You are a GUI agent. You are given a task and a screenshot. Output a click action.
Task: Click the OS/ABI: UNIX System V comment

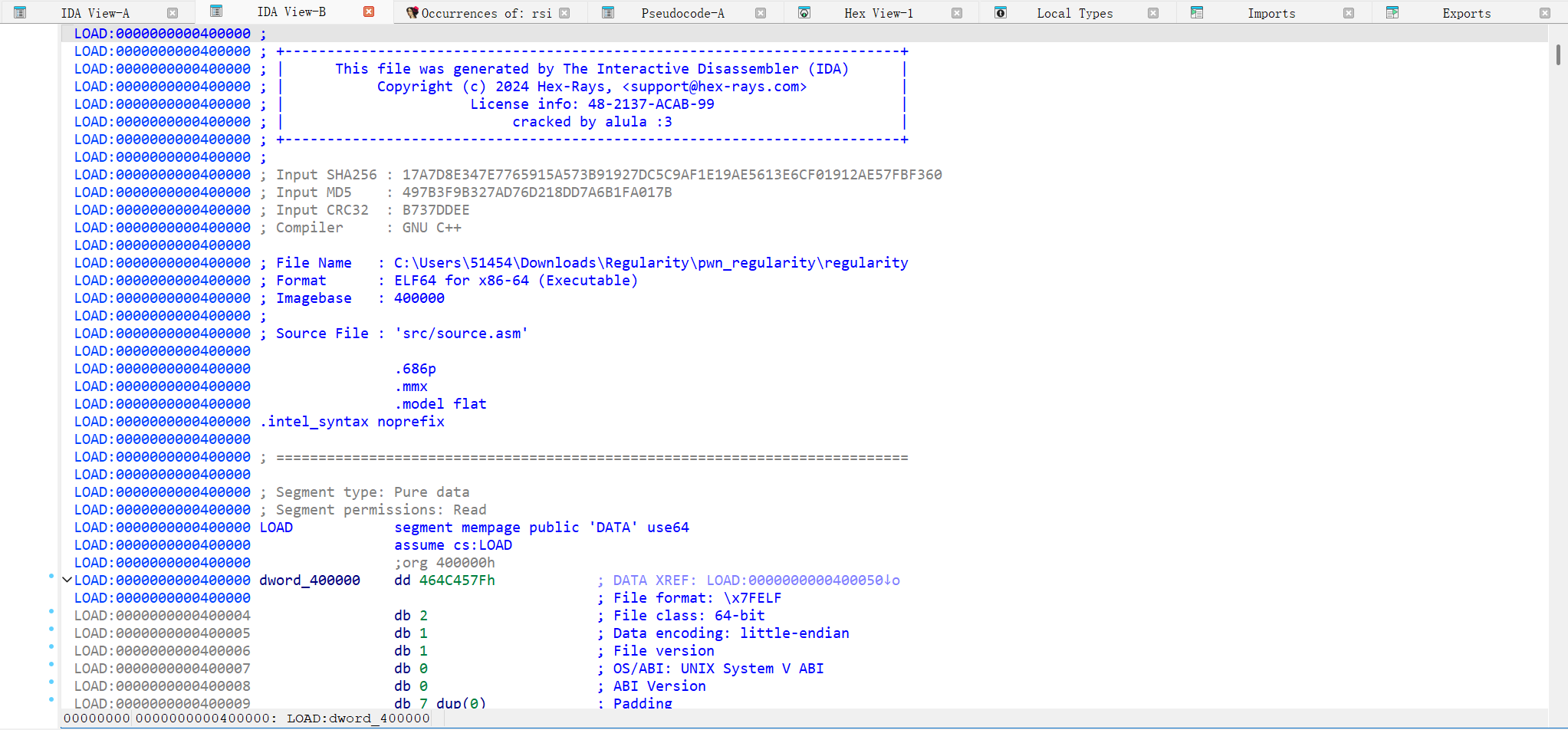tap(711, 669)
